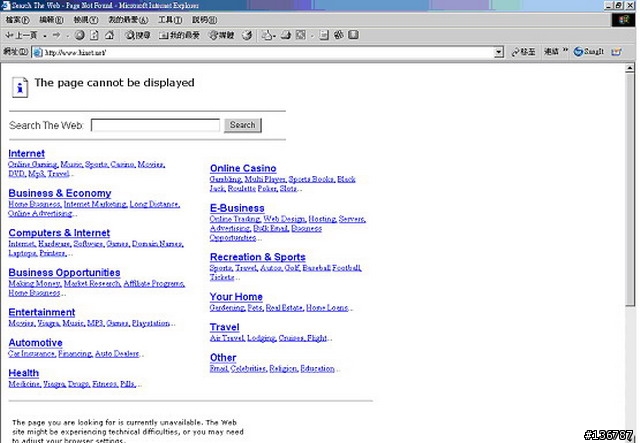
Task: Open the 我的最愛 favorites pane button
Action: (x=179, y=36)
